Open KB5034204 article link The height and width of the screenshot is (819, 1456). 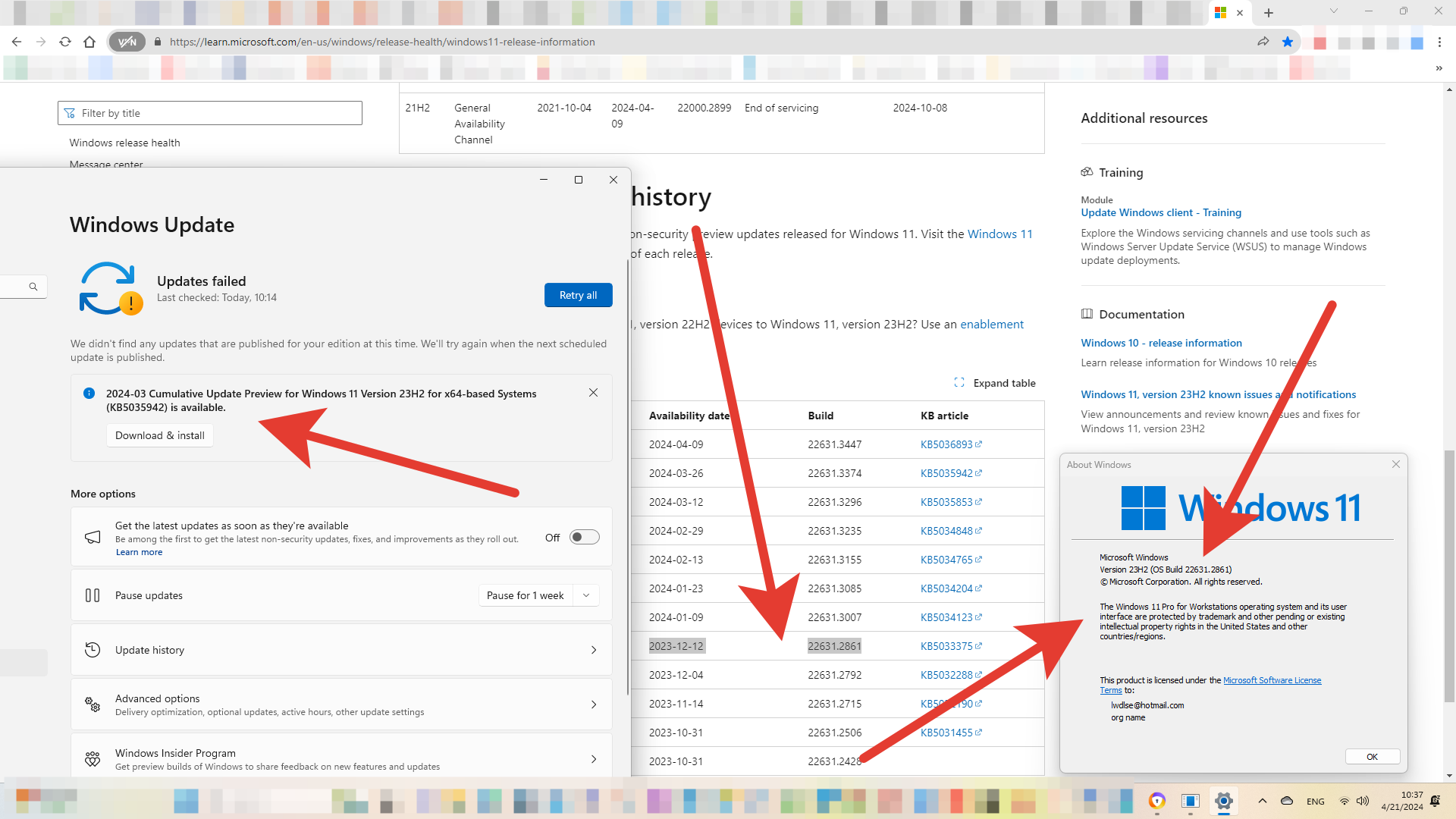pyautogui.click(x=951, y=588)
